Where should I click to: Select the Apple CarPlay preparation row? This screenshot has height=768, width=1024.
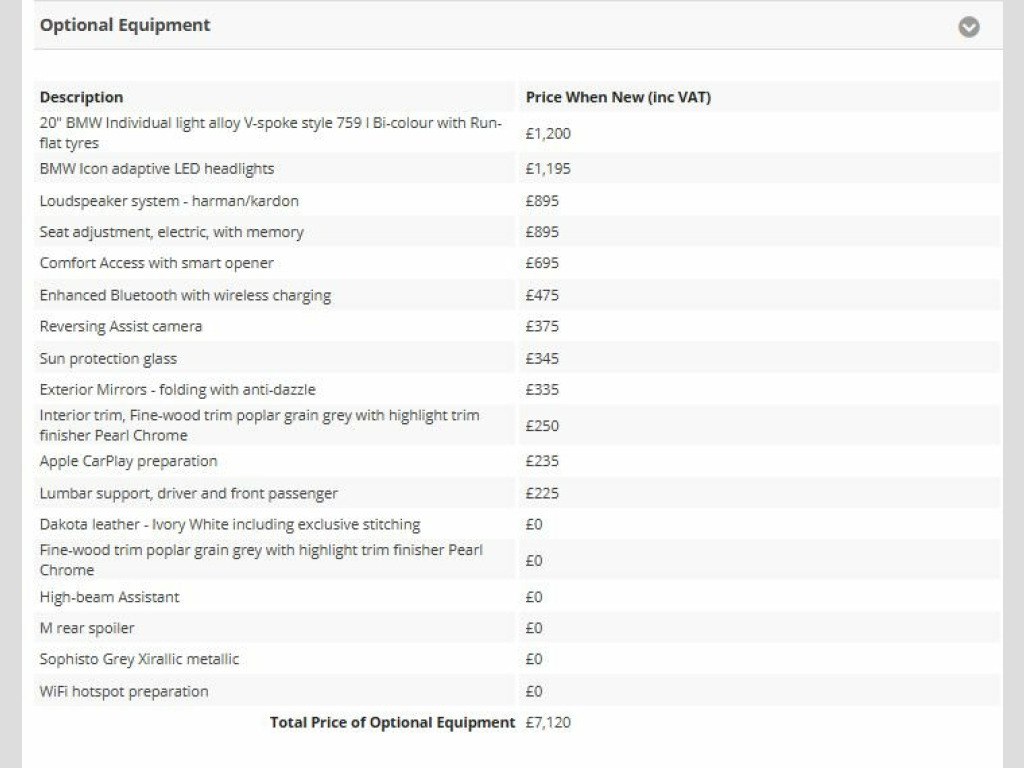click(128, 461)
